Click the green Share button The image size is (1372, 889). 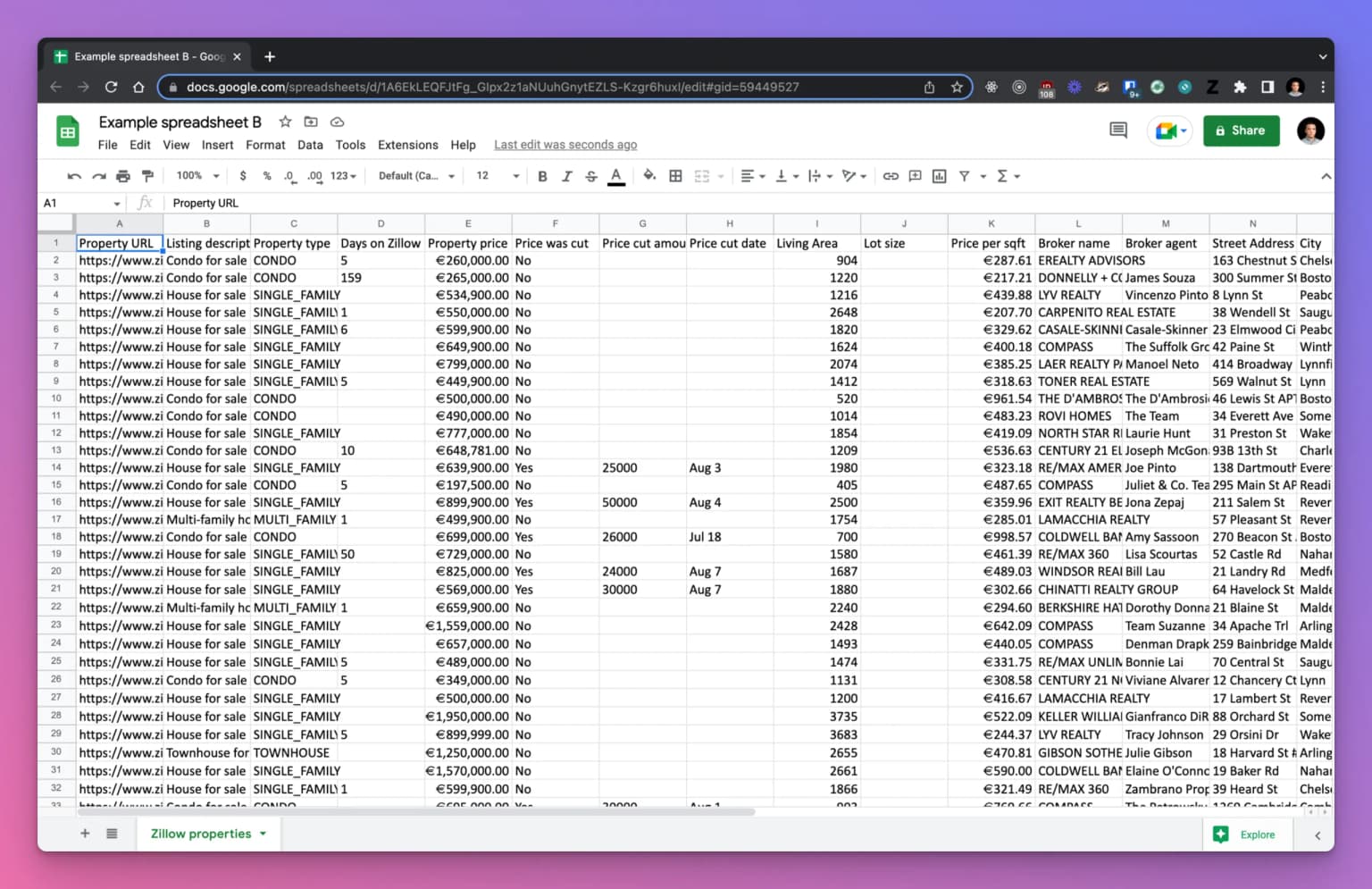tap(1241, 130)
